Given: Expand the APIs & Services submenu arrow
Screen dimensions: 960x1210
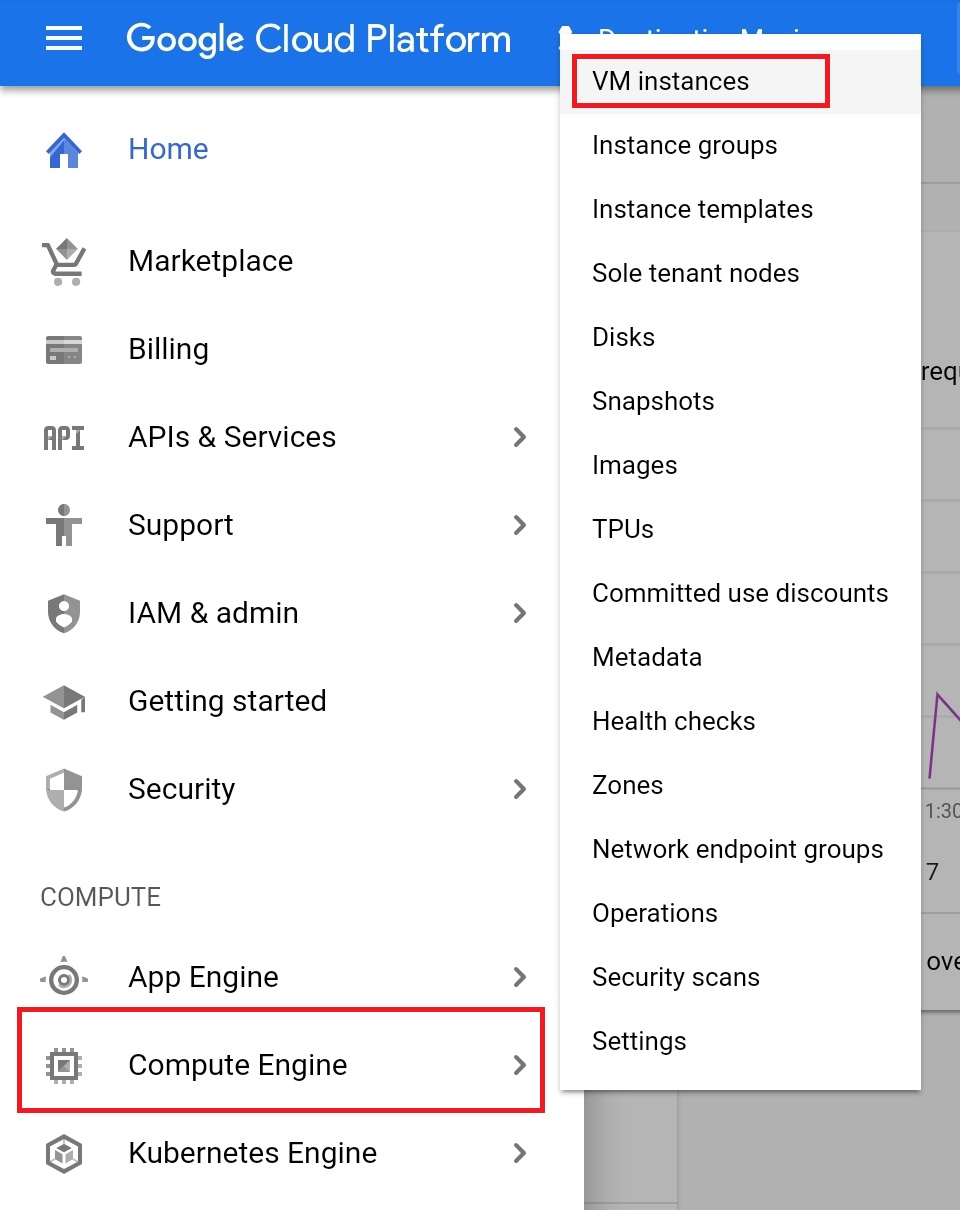Looking at the screenshot, I should tap(519, 437).
